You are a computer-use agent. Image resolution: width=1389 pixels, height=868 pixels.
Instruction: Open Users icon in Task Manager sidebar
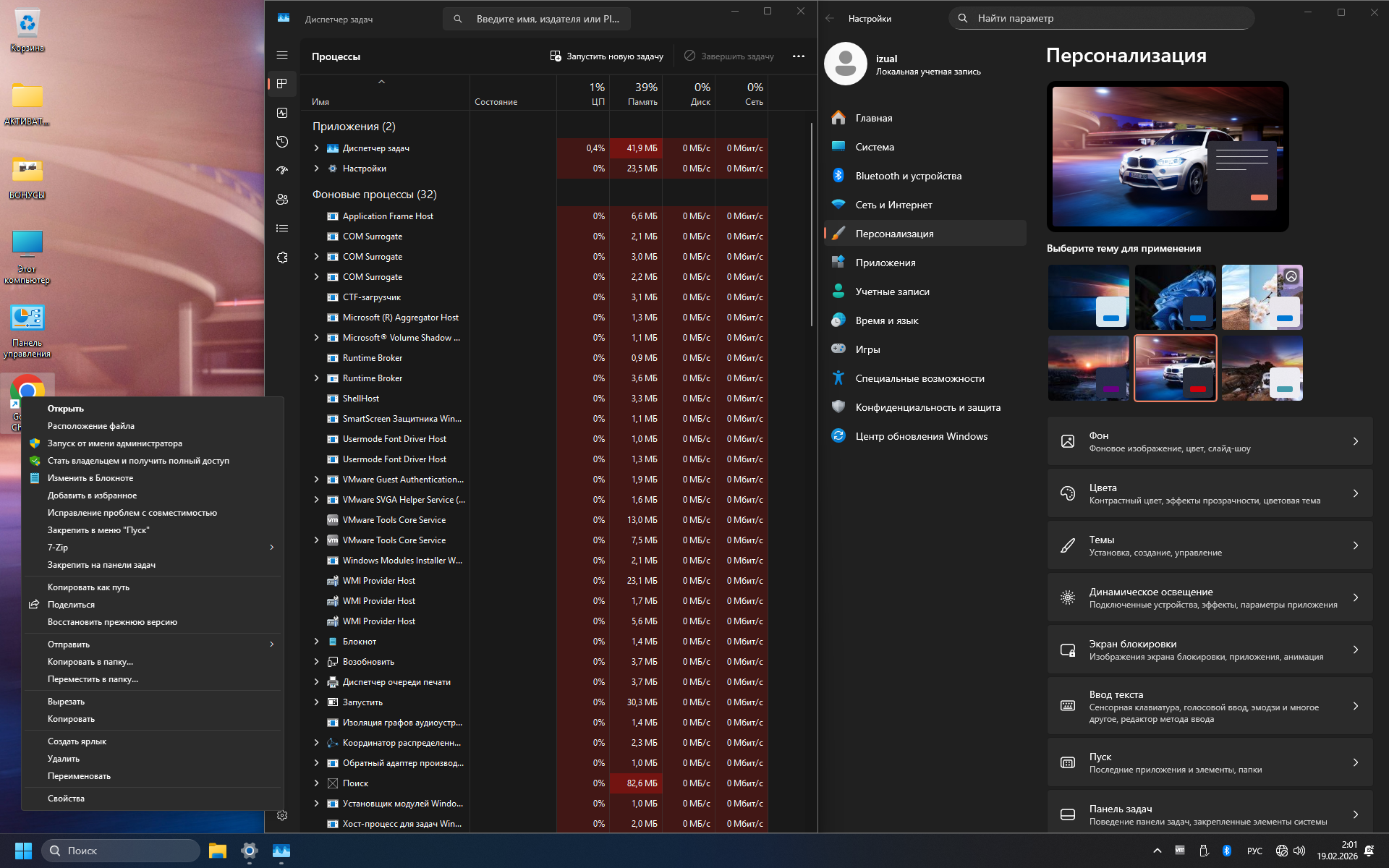coord(282,200)
